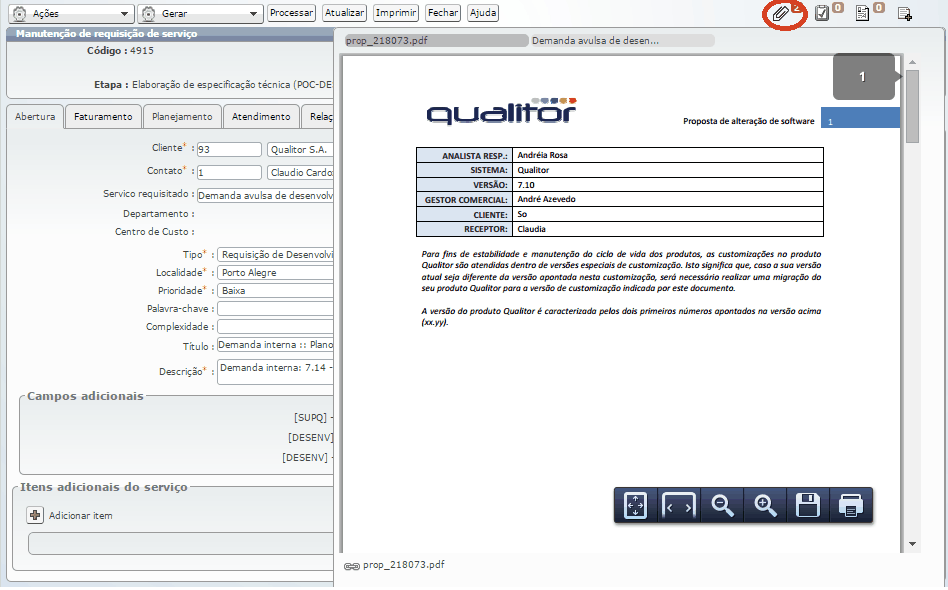Open the prop_218073.pdf attachment link
Image resolution: width=948 pixels, height=590 pixels.
pyautogui.click(x=403, y=565)
